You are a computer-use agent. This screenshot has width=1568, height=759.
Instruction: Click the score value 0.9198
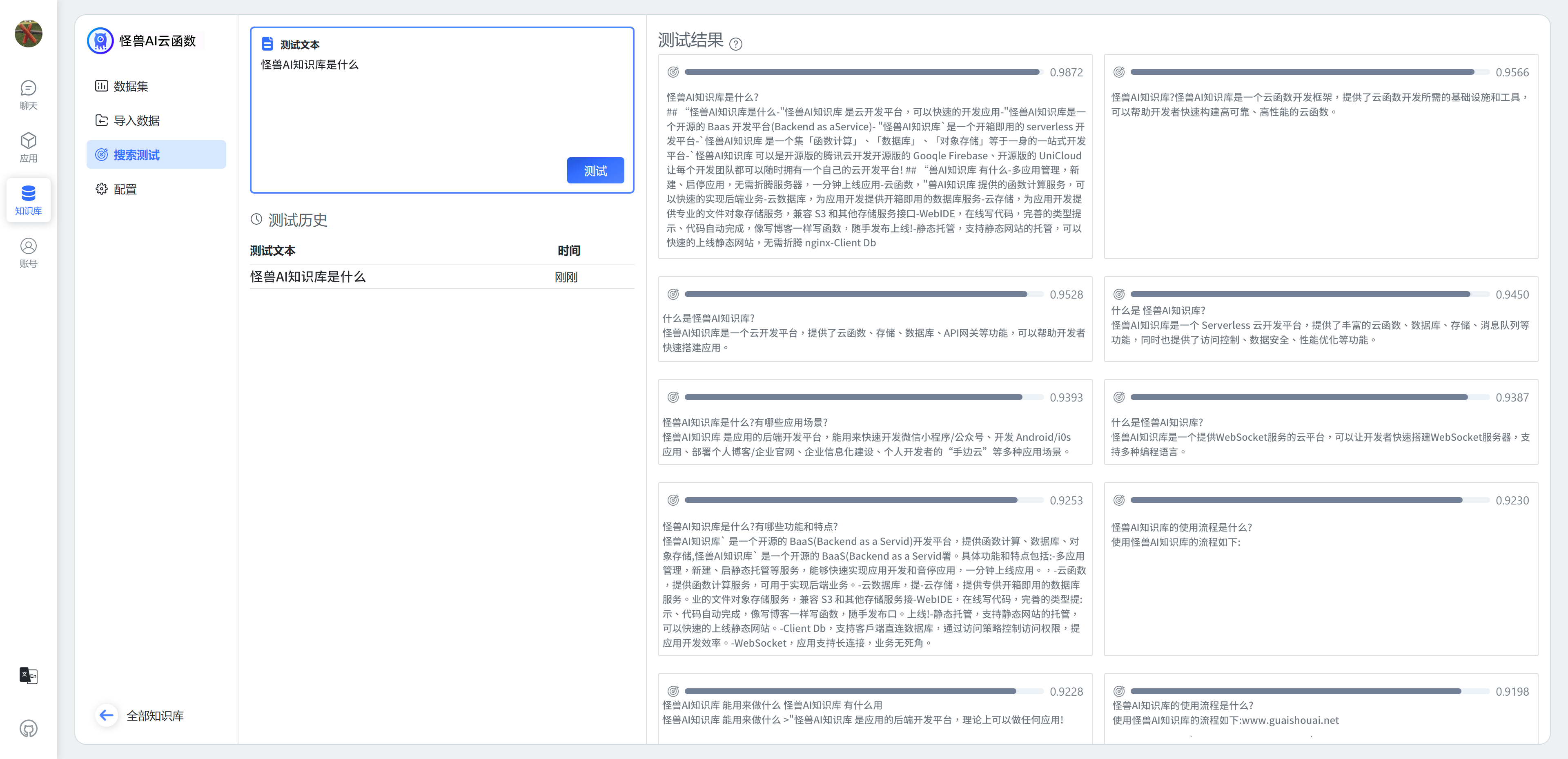[1512, 691]
